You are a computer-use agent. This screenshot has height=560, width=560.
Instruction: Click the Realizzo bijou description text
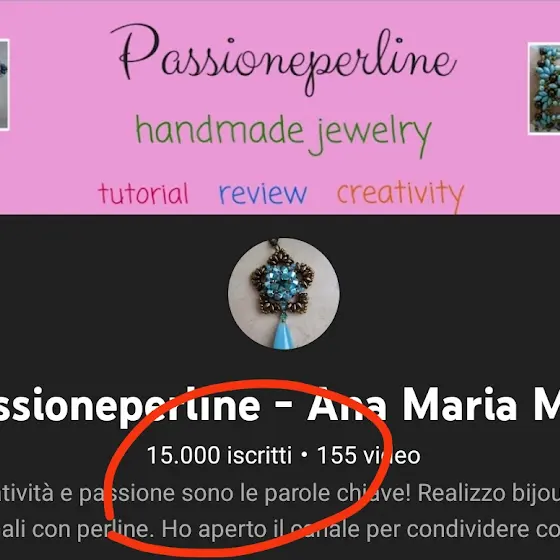pyautogui.click(x=489, y=494)
